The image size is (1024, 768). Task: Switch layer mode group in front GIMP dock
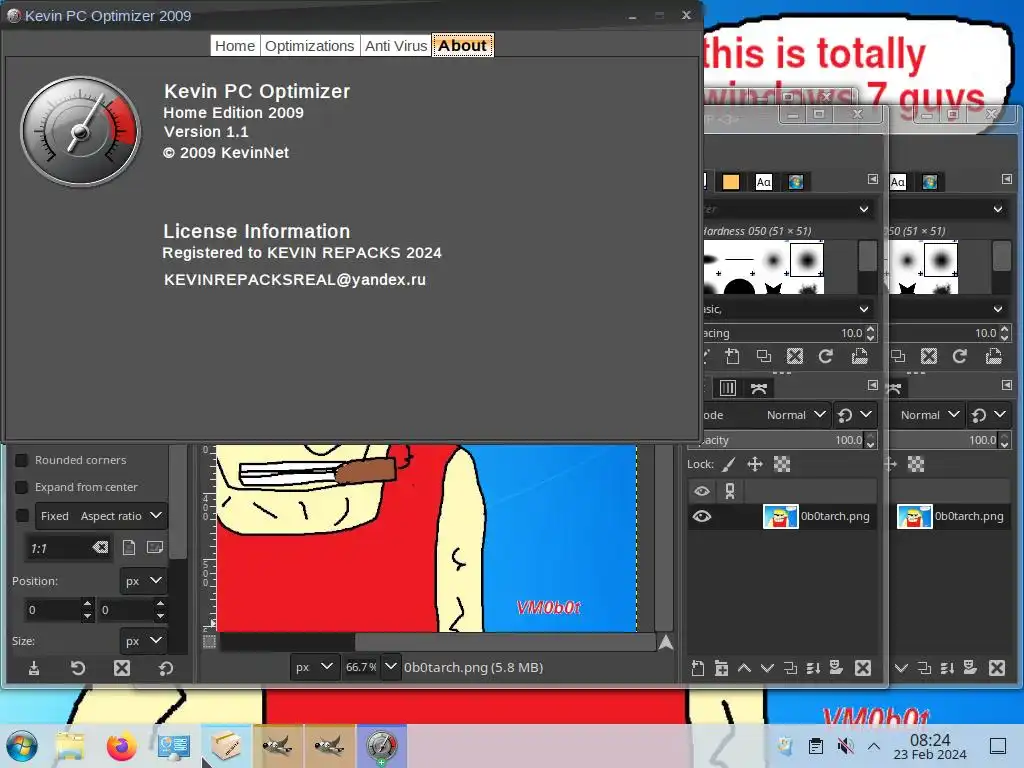(x=854, y=415)
